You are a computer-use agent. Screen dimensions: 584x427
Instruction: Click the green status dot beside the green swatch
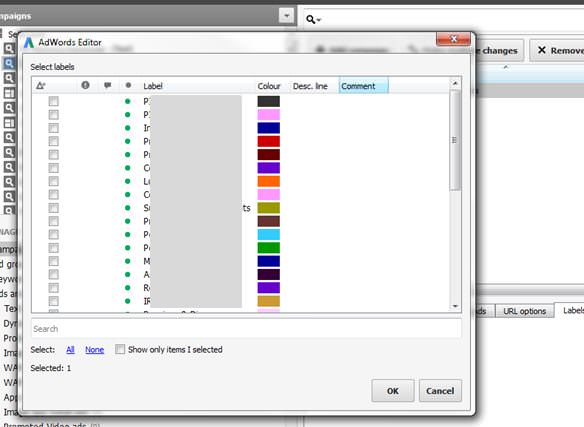pos(128,248)
